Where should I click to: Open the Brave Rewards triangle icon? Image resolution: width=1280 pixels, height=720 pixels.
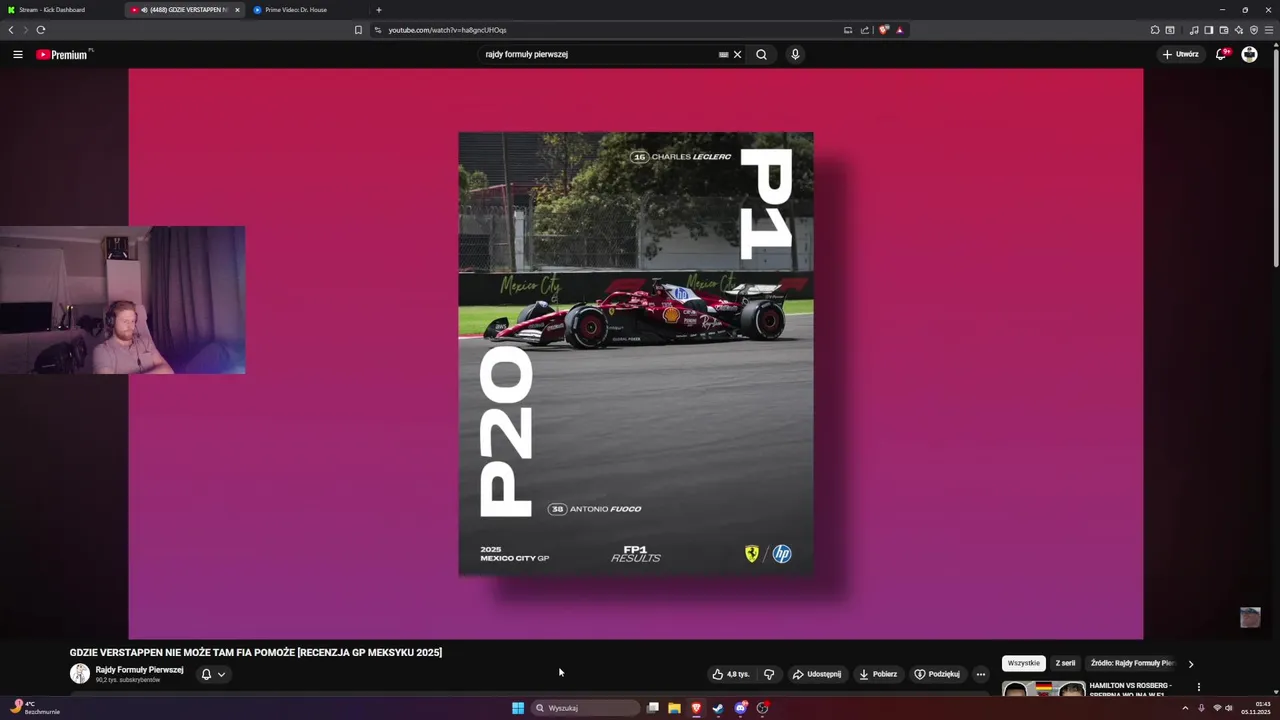(x=900, y=30)
